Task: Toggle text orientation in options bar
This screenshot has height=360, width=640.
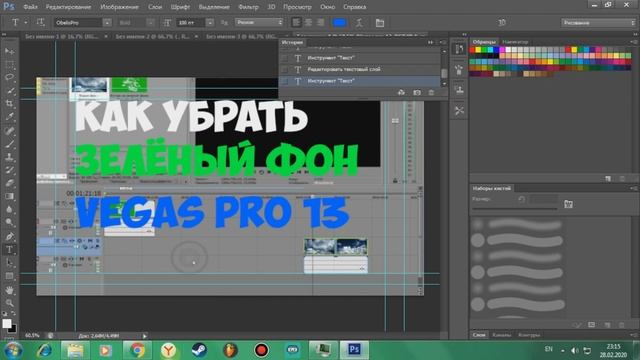Action: [x=40, y=22]
